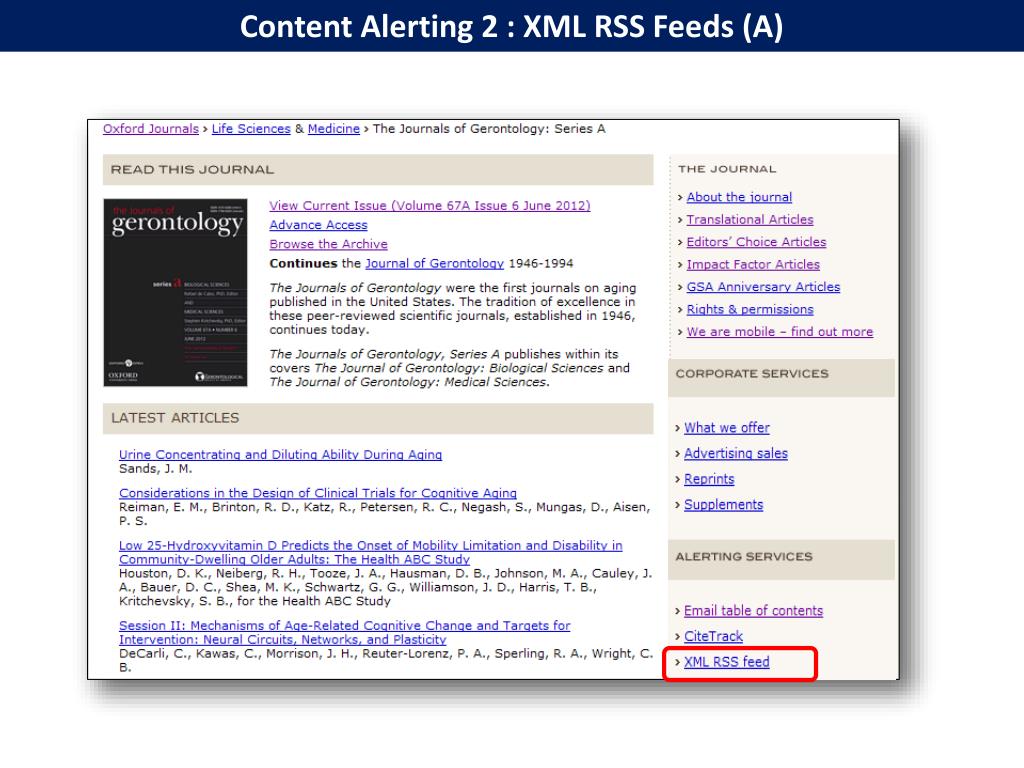Viewport: 1024px width, 768px height.
Task: Open About the journal link
Action: point(739,197)
